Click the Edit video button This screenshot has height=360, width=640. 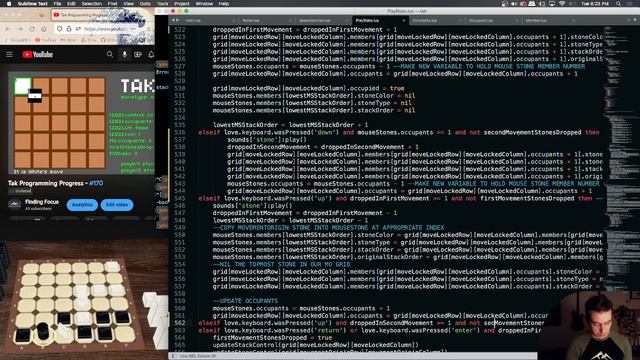tap(117, 205)
